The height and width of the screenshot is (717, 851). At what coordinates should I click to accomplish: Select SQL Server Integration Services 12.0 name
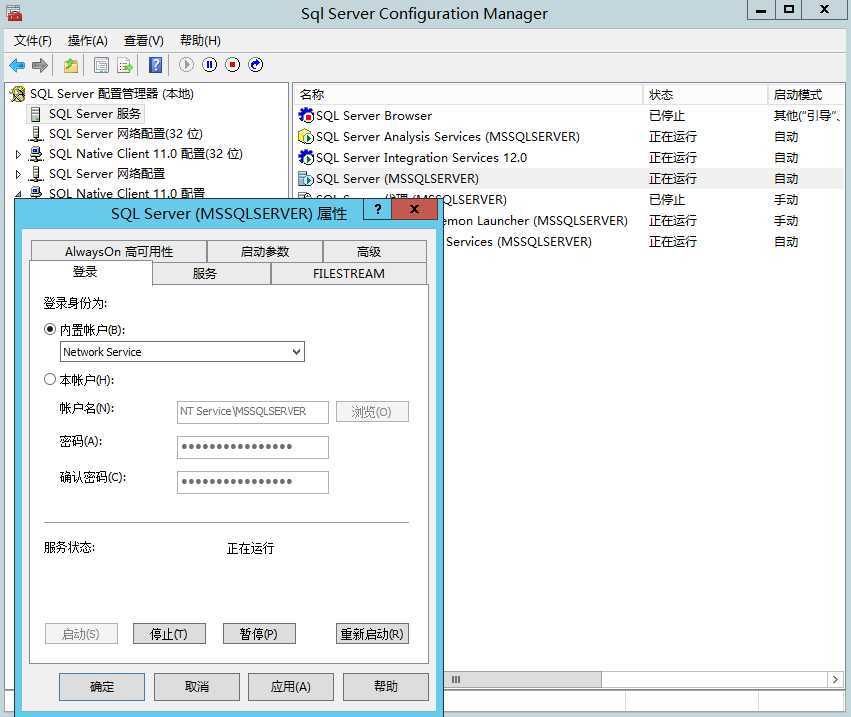pyautogui.click(x=422, y=158)
